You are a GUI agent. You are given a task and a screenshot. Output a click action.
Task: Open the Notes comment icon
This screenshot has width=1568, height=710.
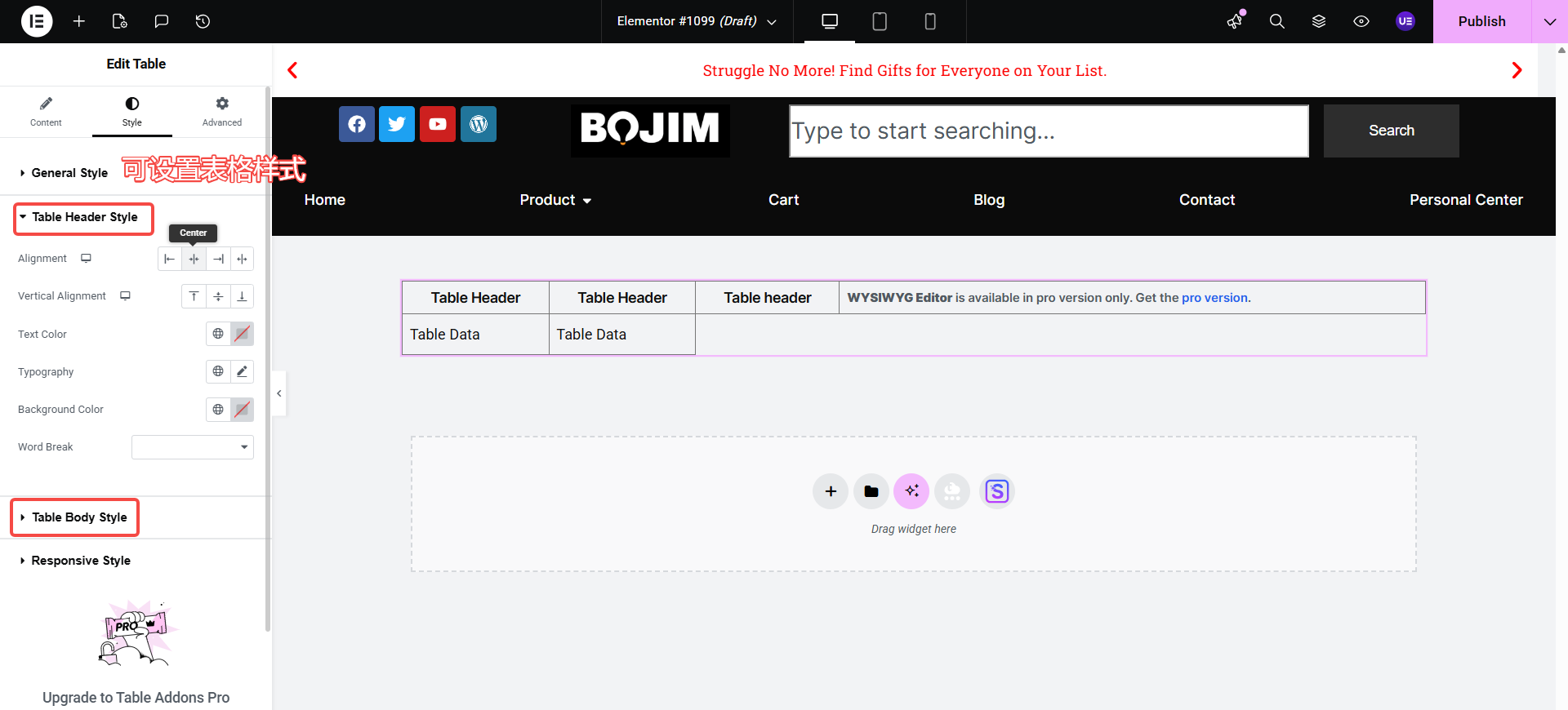coord(162,21)
